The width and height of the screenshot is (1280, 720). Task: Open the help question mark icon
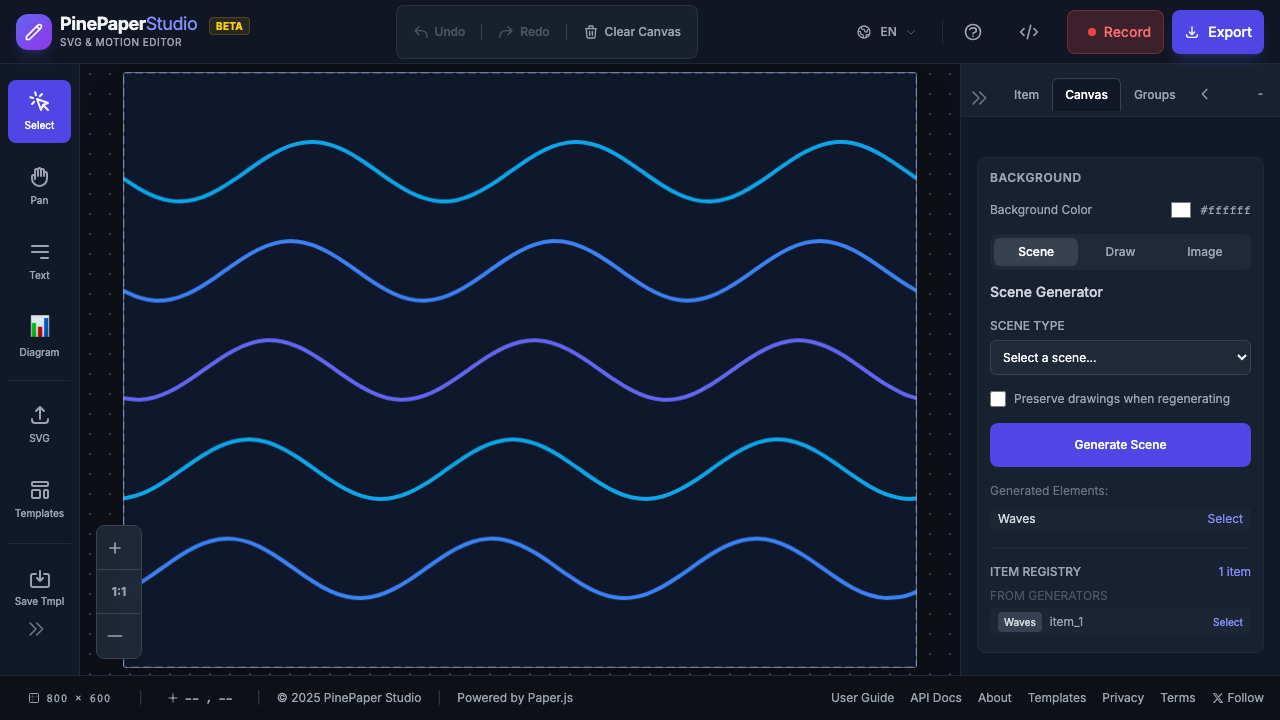[x=973, y=31]
